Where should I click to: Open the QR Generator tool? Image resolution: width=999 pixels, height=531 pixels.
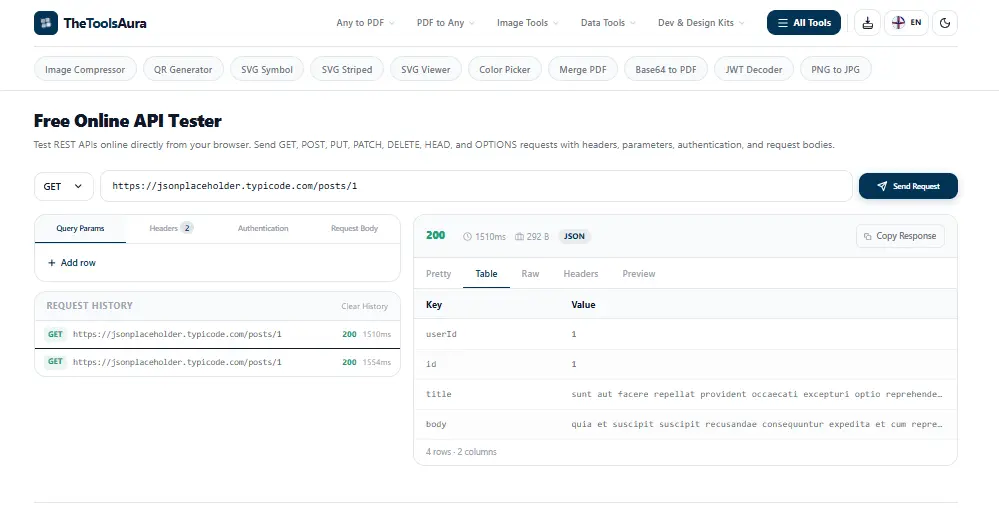183,69
